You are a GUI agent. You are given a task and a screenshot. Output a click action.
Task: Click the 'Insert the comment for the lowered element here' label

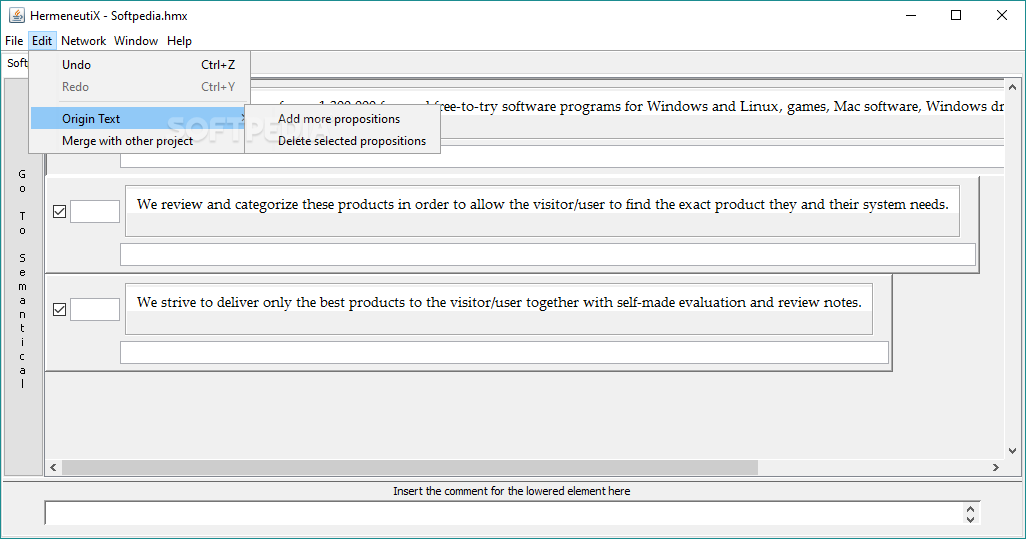click(512, 491)
